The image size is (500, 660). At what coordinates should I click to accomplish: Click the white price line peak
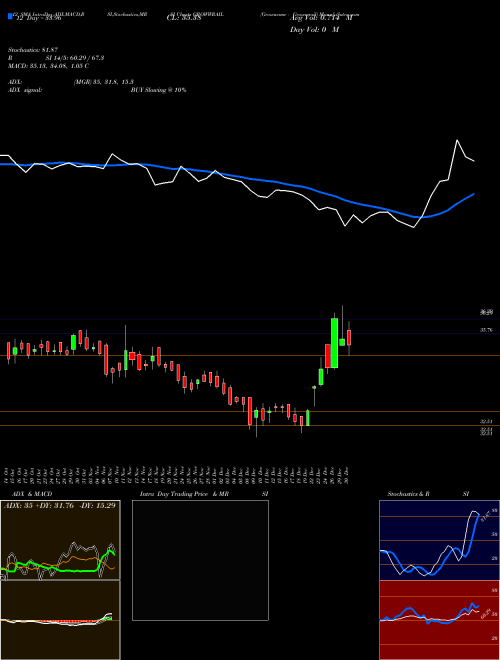point(457,140)
